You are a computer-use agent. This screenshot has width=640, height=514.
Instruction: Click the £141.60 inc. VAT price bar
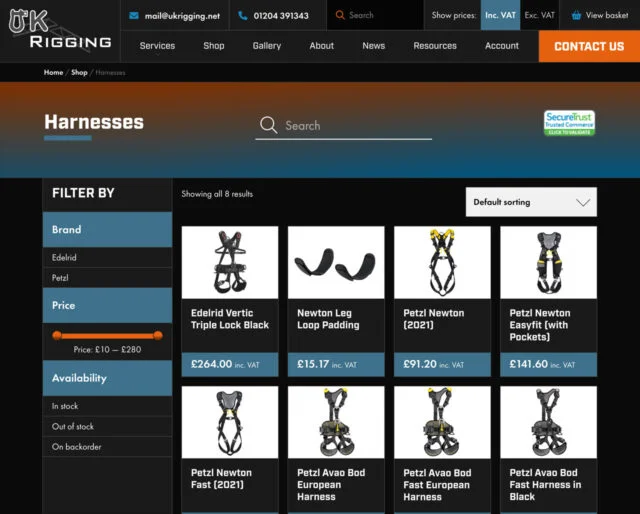click(x=549, y=364)
